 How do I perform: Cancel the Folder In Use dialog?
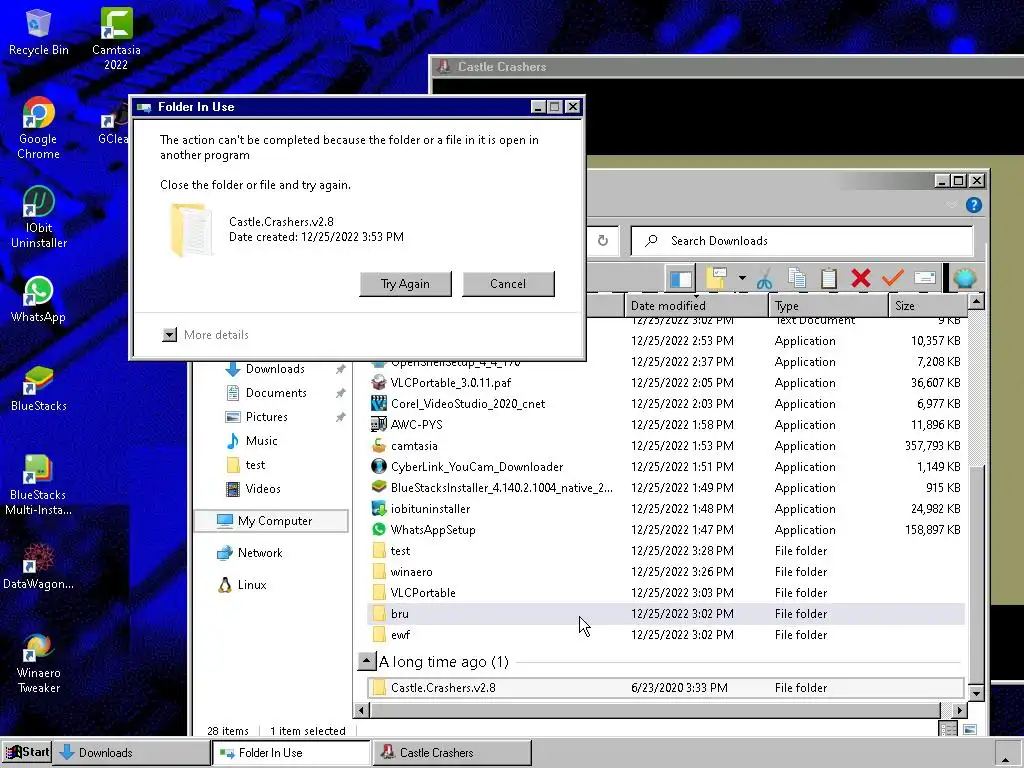tap(508, 284)
